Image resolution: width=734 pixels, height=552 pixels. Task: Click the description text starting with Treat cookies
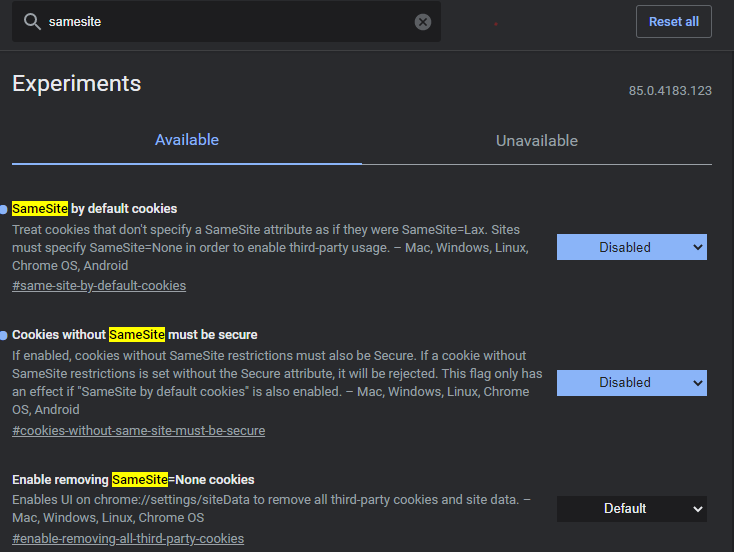click(270, 247)
